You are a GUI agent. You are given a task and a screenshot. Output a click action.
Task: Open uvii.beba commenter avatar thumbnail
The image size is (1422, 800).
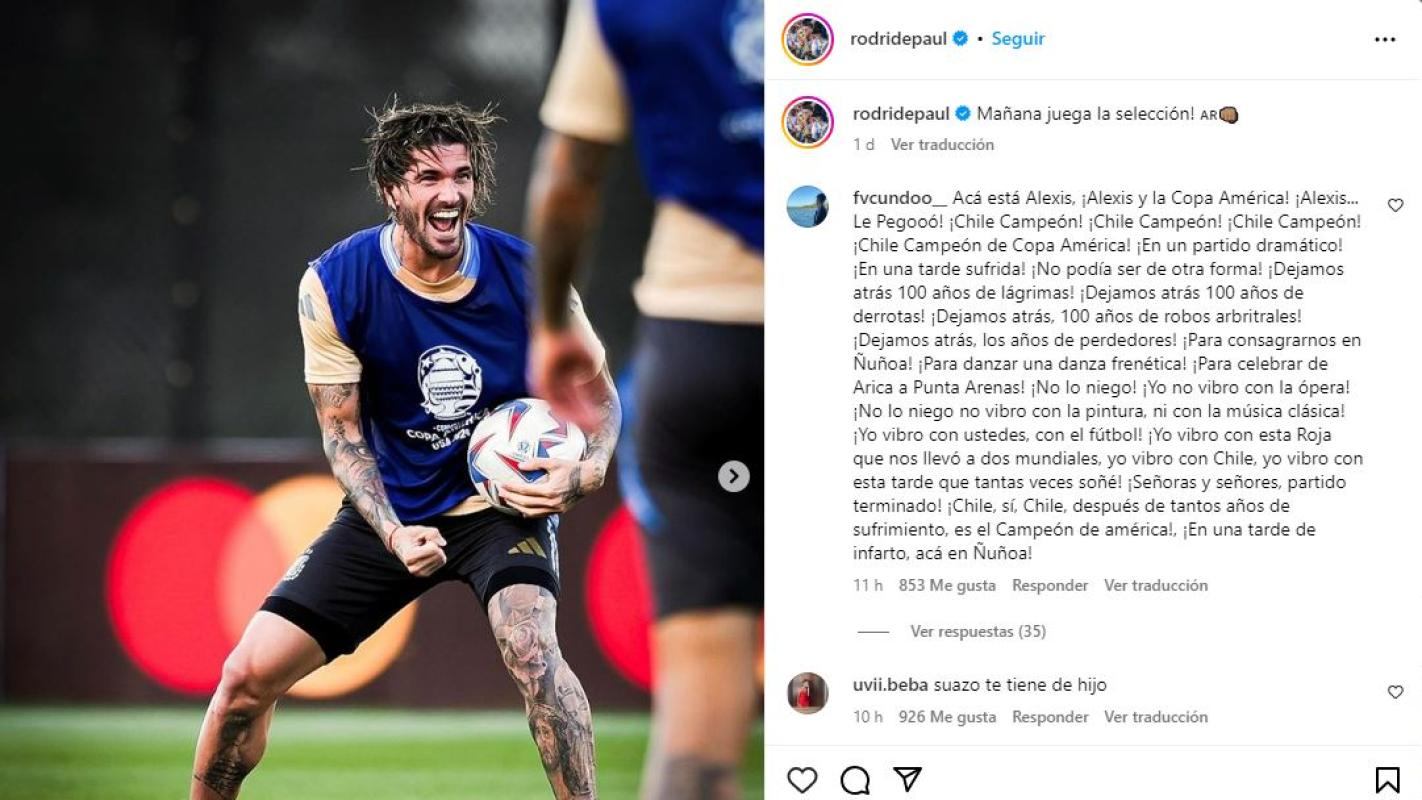(807, 693)
